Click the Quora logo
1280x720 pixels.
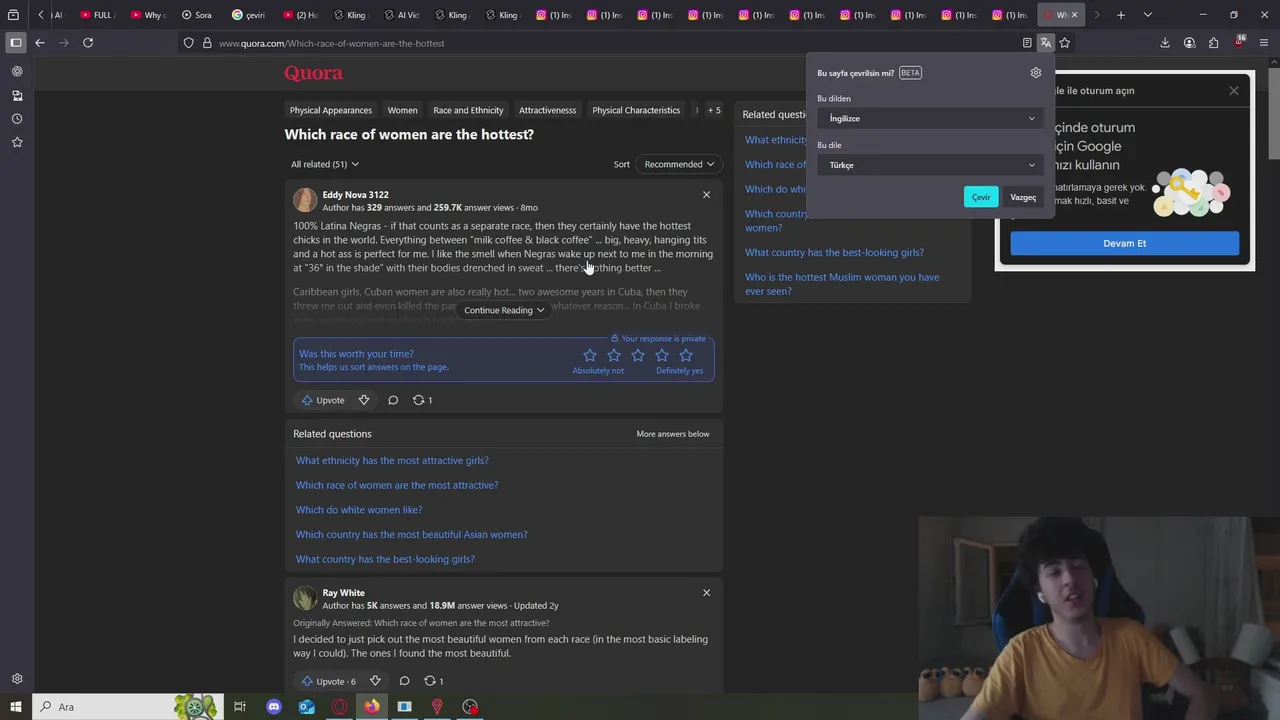click(x=313, y=73)
